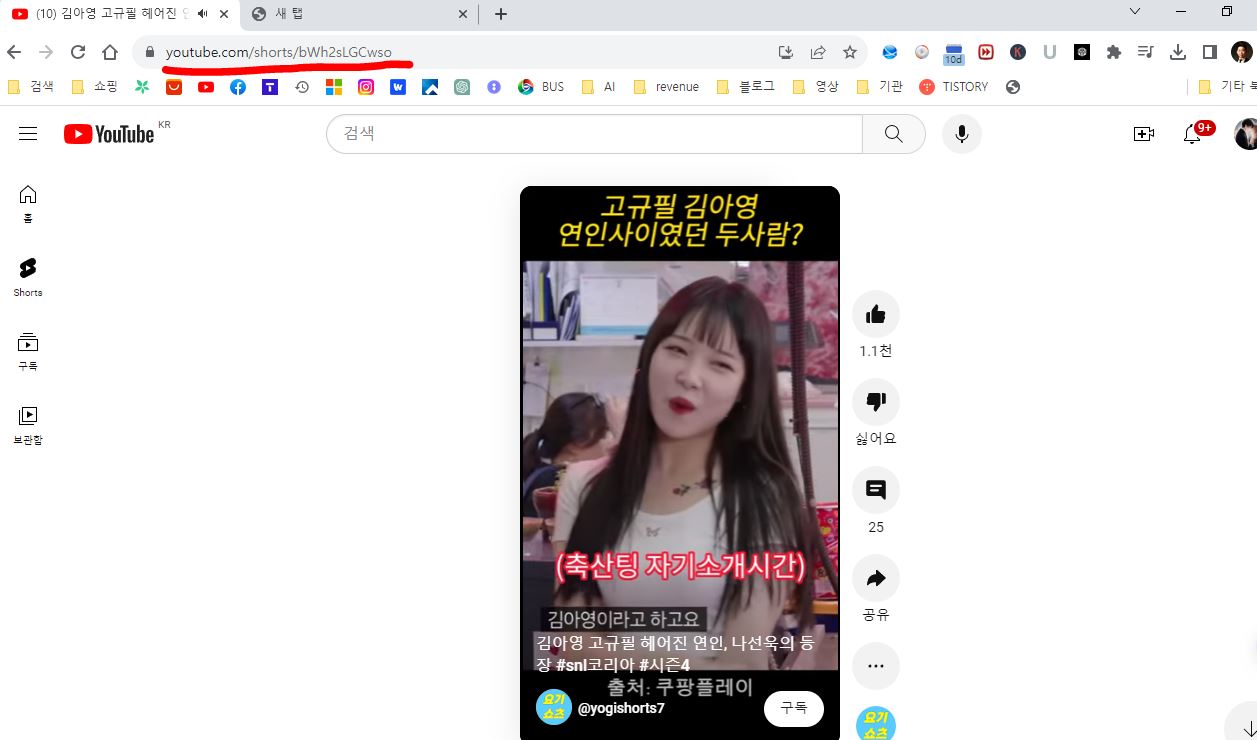This screenshot has height=740, width=1257.
Task: Open the three-dot more options
Action: click(876, 666)
